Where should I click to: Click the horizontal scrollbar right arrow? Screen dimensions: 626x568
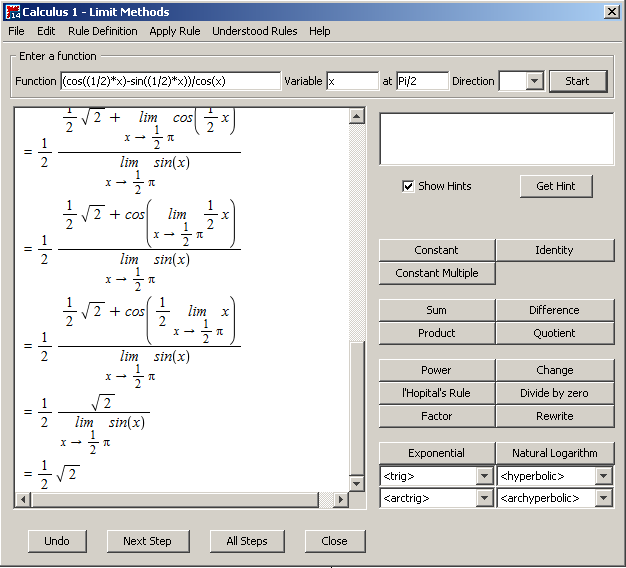tap(341, 500)
